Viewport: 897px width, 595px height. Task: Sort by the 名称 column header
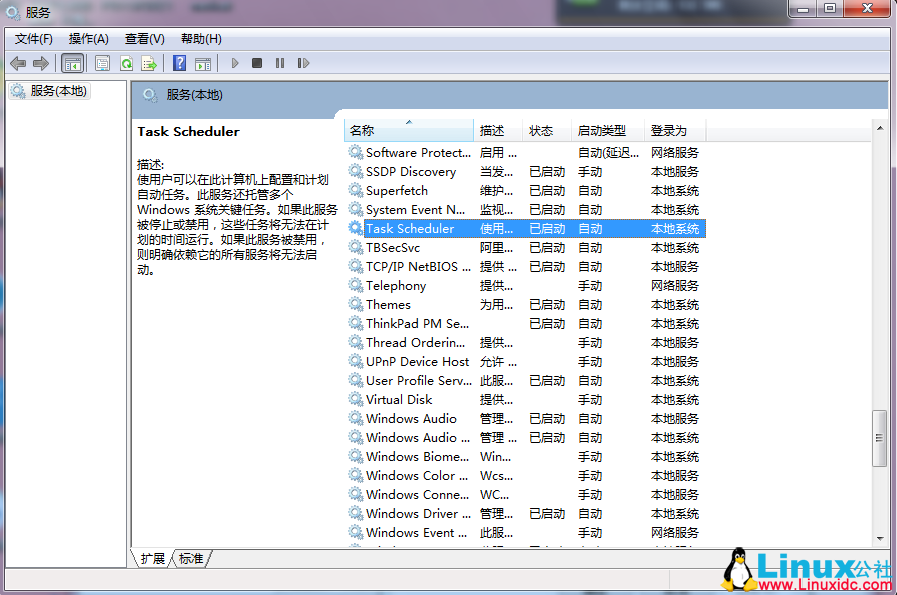(x=408, y=130)
